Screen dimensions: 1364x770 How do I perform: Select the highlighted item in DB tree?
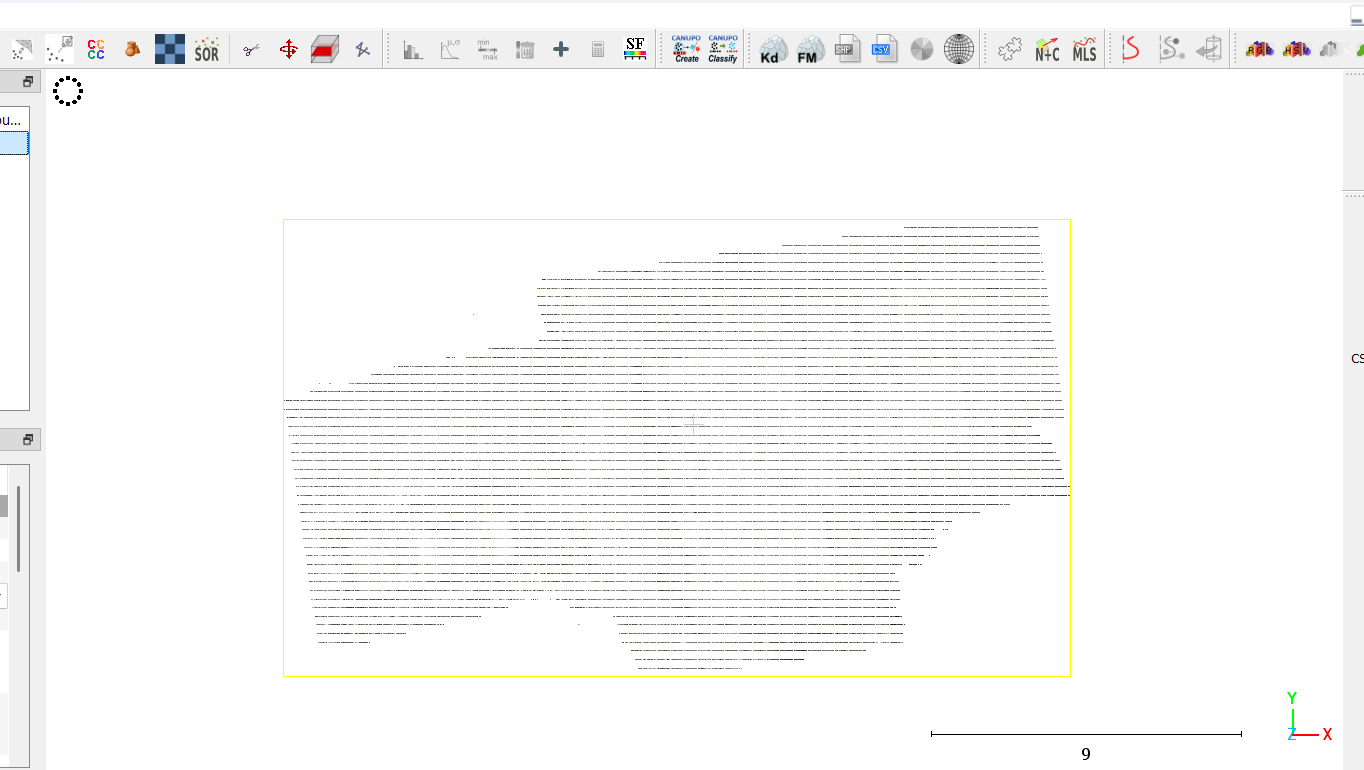14,144
